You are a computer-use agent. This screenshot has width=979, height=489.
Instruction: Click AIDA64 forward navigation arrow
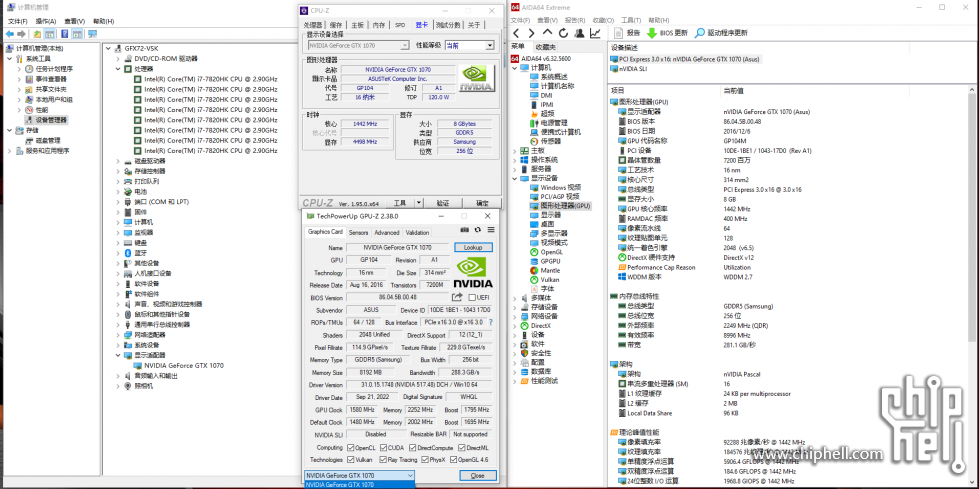click(x=531, y=32)
